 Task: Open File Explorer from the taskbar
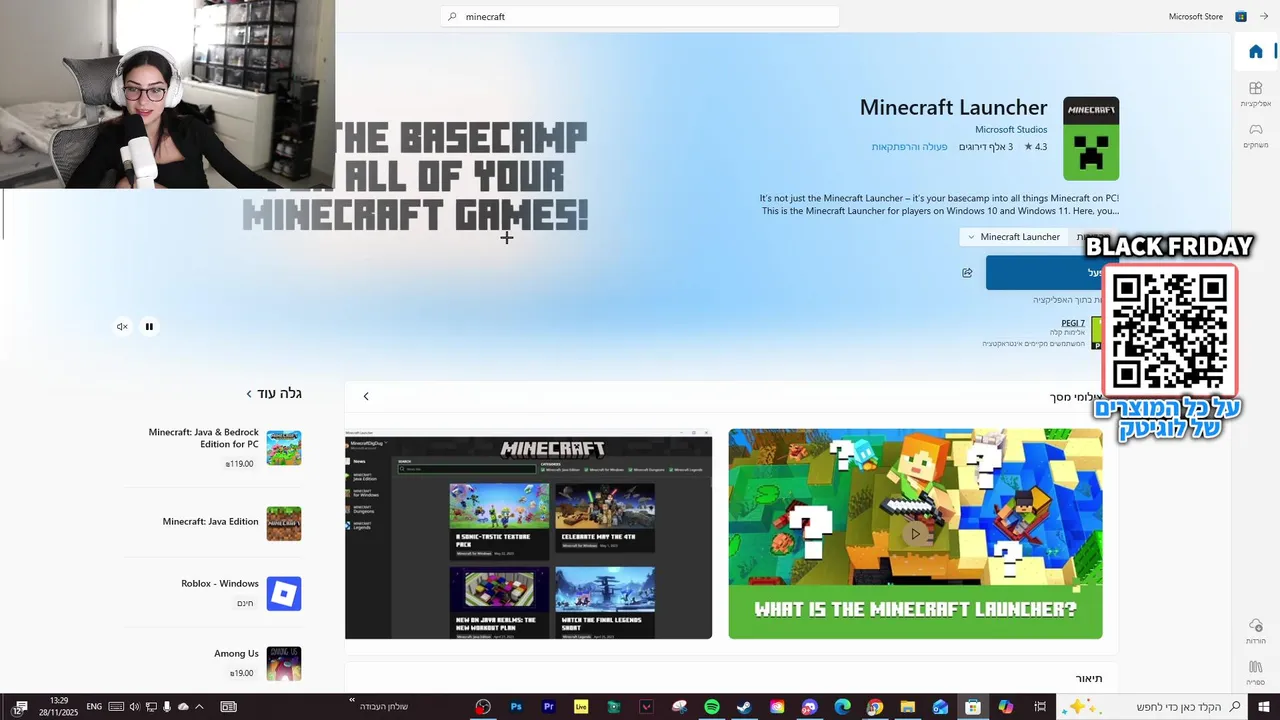point(908,707)
